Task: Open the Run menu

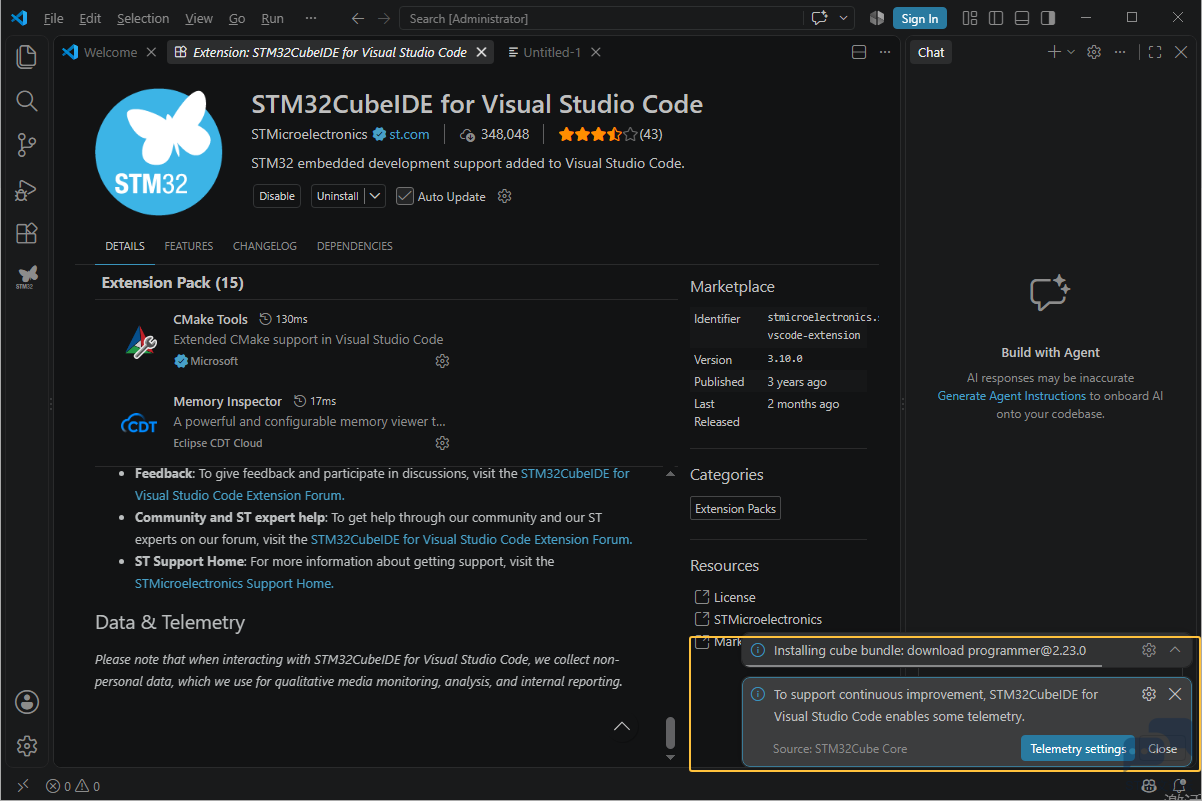Action: (x=272, y=18)
